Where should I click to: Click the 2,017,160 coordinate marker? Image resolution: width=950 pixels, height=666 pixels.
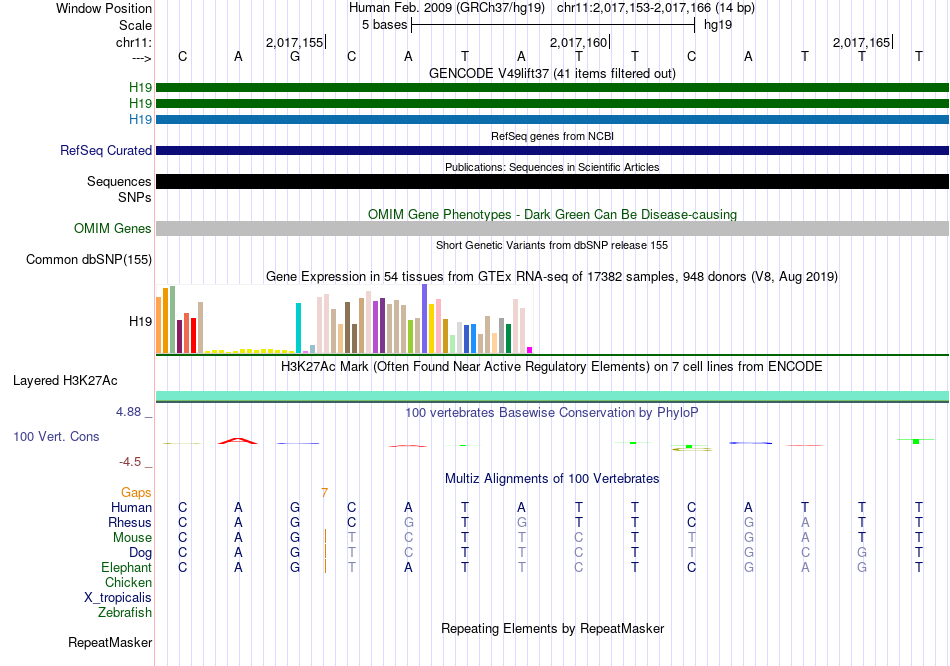click(578, 42)
